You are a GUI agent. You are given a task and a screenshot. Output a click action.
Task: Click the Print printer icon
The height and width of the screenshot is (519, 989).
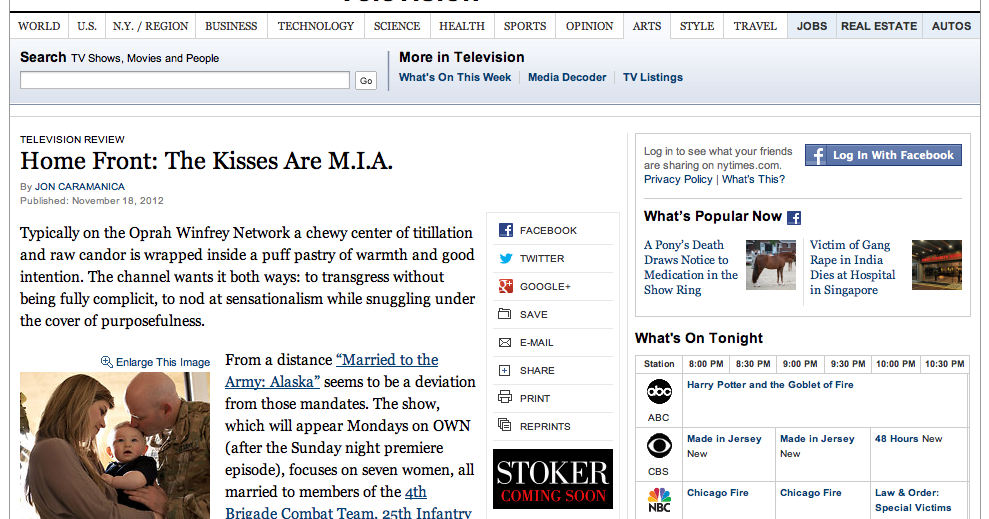(505, 397)
